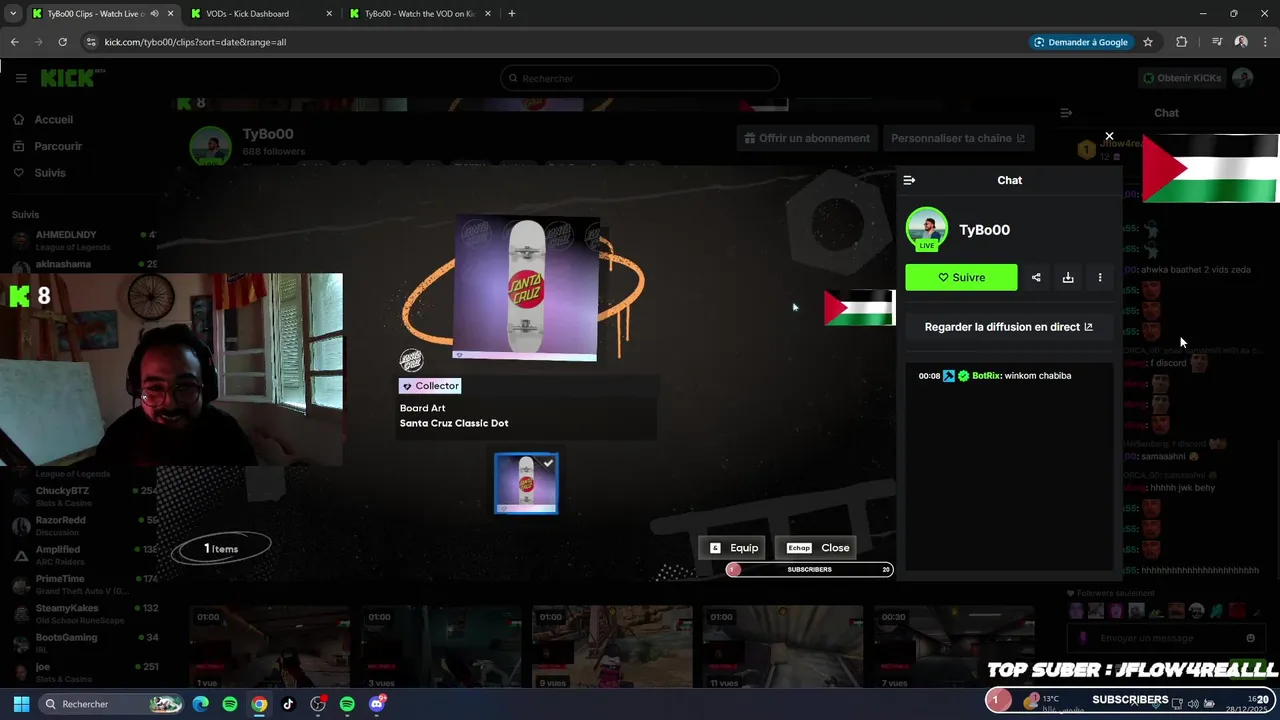Open SteamyKakes channel in sidebar
Screen dimensions: 1280x720
(x=84, y=613)
